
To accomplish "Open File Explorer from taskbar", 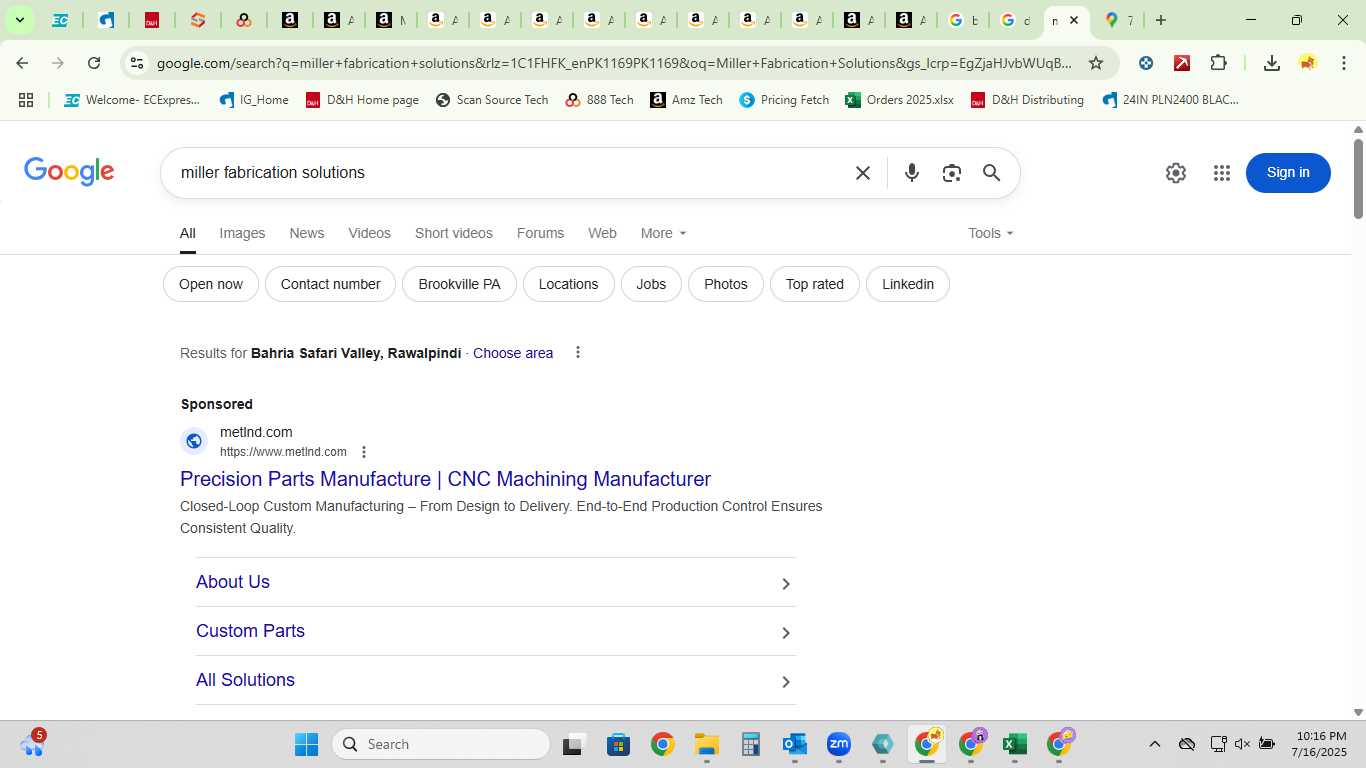I will [707, 744].
